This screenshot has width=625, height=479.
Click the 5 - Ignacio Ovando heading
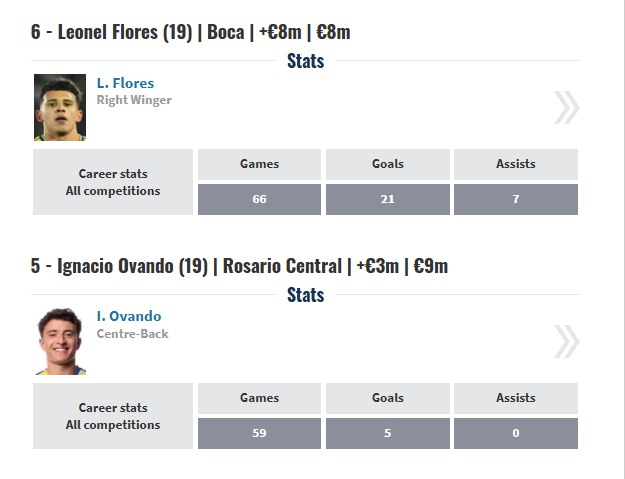point(239,266)
